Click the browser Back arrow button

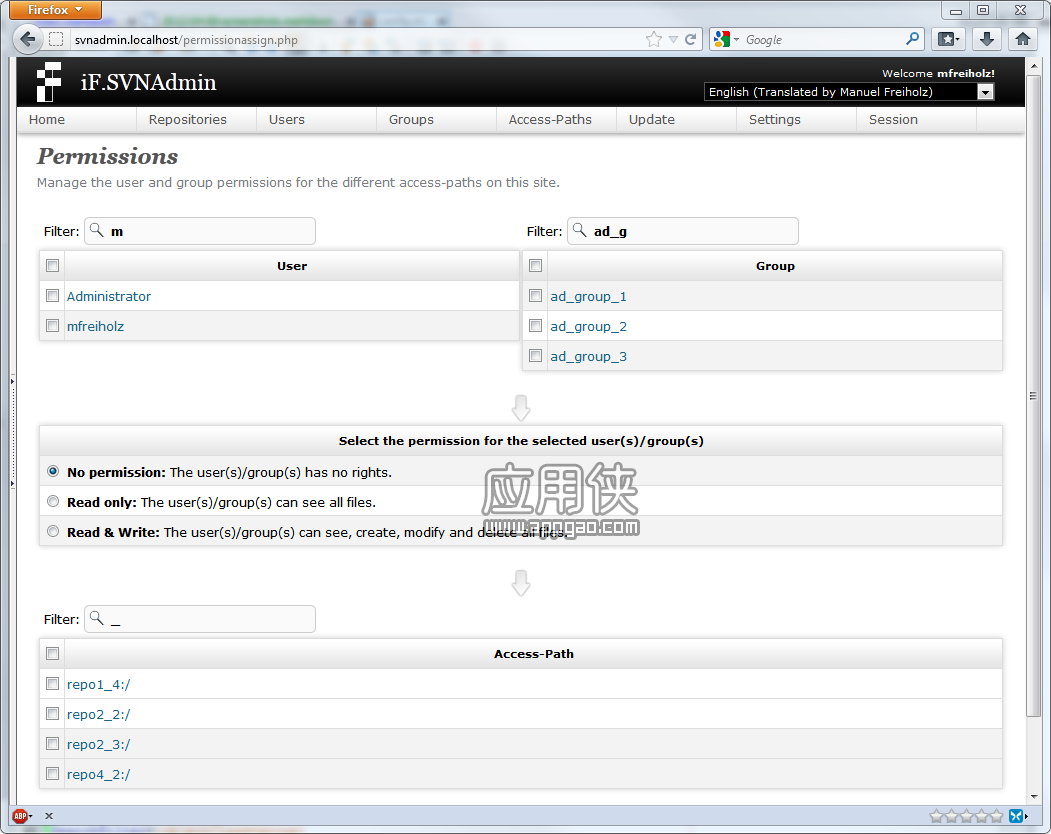(x=27, y=39)
